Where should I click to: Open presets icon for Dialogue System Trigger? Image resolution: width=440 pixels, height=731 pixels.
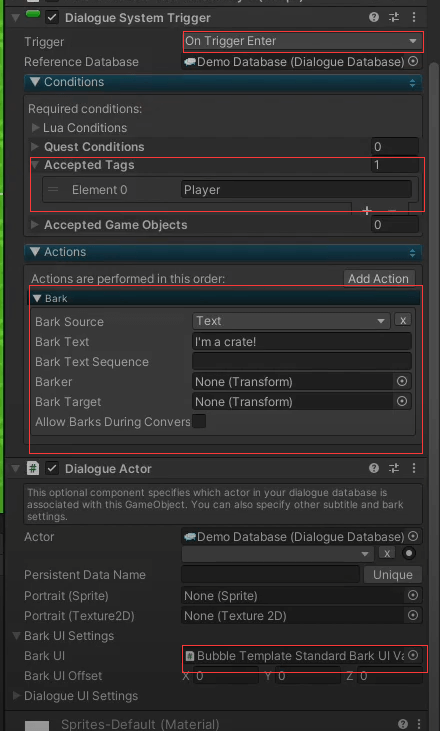click(x=394, y=18)
